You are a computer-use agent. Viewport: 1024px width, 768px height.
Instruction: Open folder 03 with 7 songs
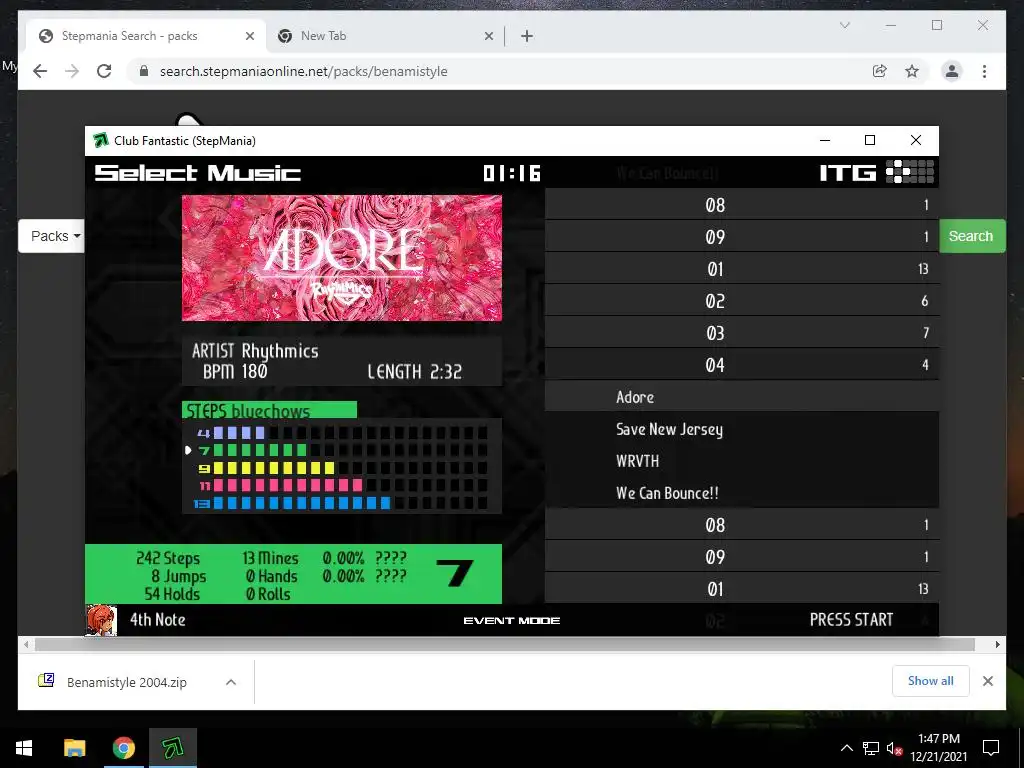[742, 333]
